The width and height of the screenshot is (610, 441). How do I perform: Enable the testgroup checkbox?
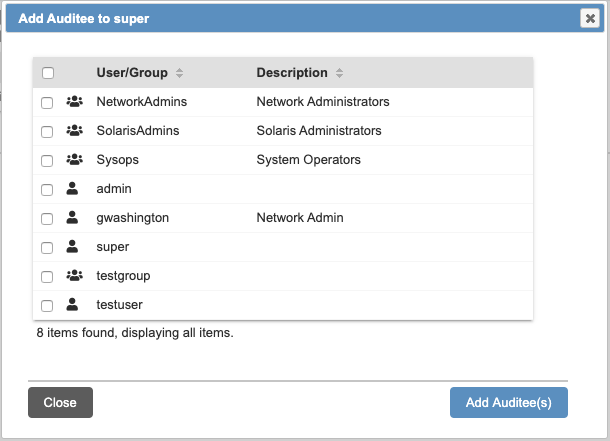(47, 276)
